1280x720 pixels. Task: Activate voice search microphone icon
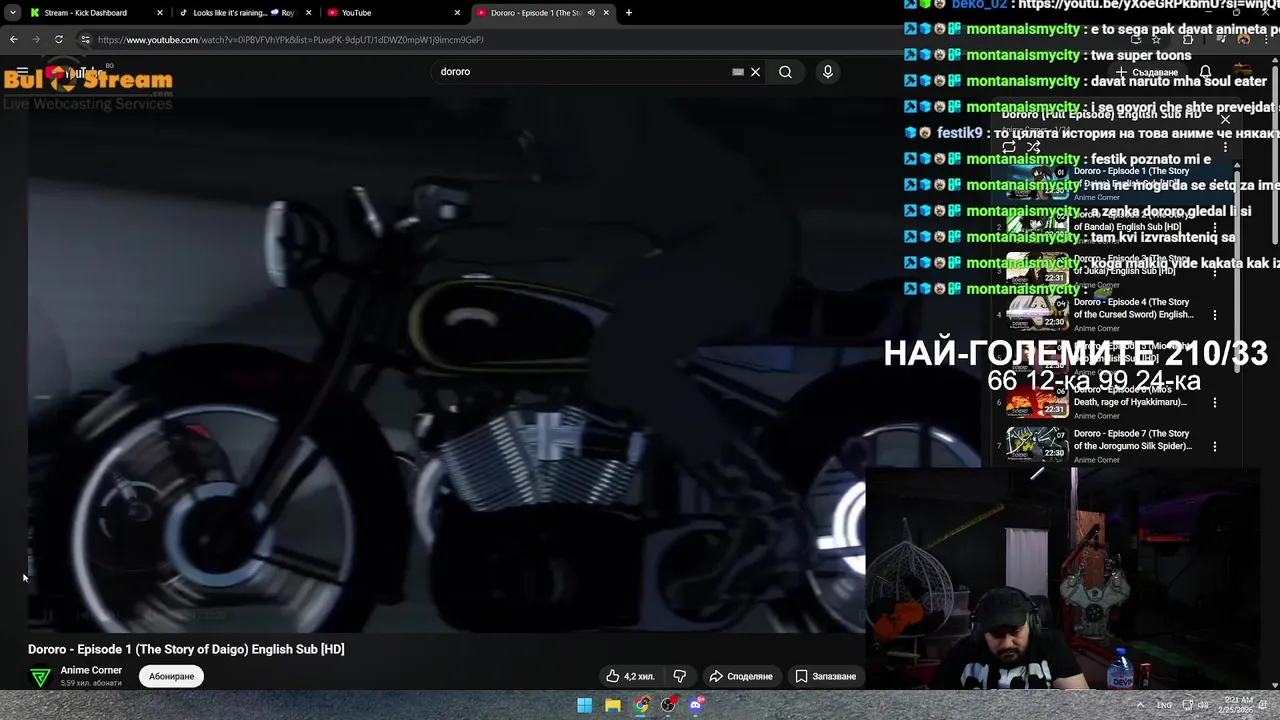(827, 72)
